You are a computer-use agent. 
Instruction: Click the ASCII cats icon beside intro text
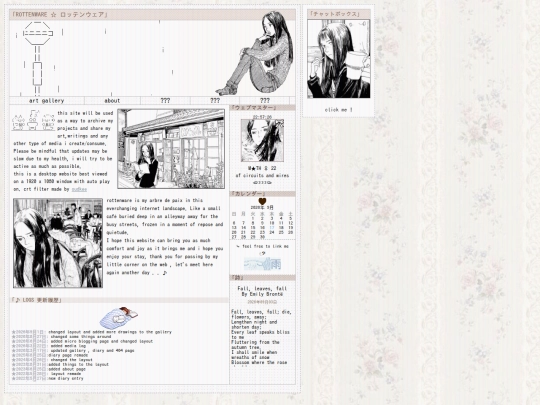pos(33,120)
